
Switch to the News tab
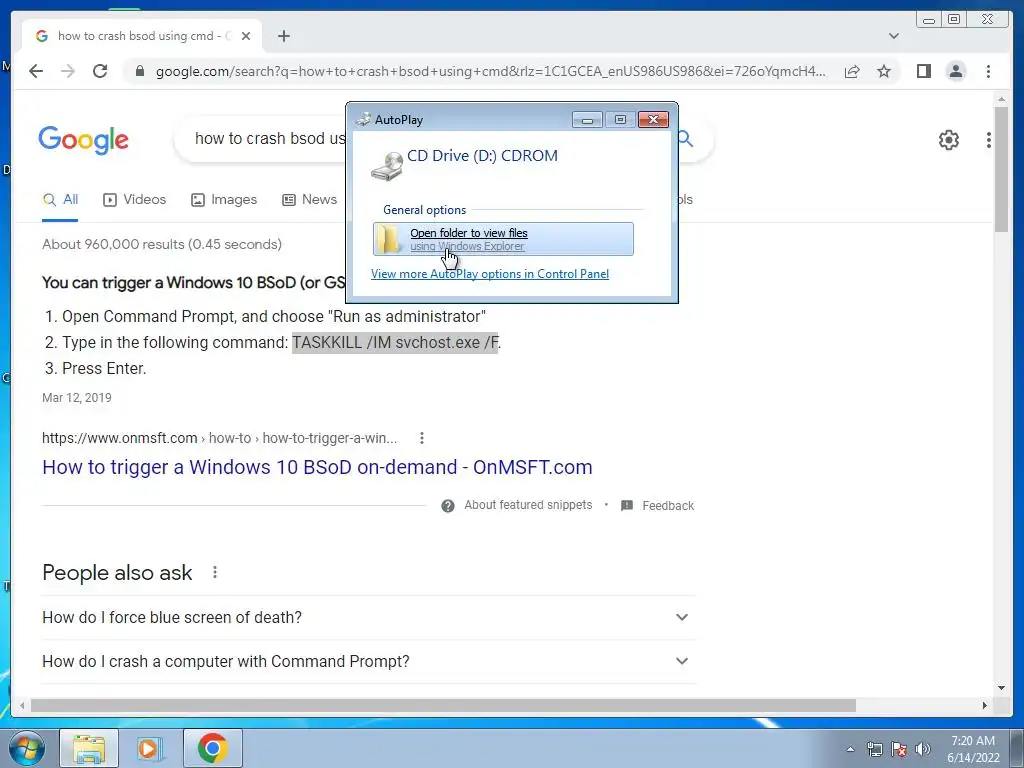pos(309,200)
